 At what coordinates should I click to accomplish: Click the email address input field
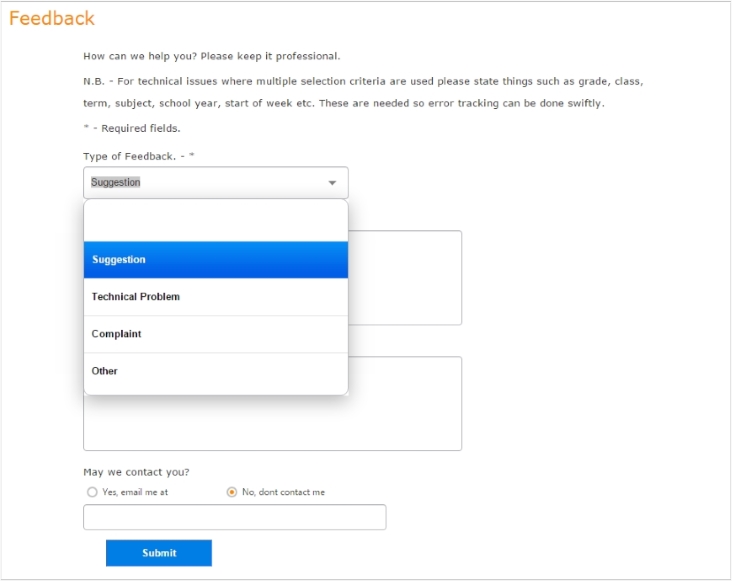(x=234, y=517)
